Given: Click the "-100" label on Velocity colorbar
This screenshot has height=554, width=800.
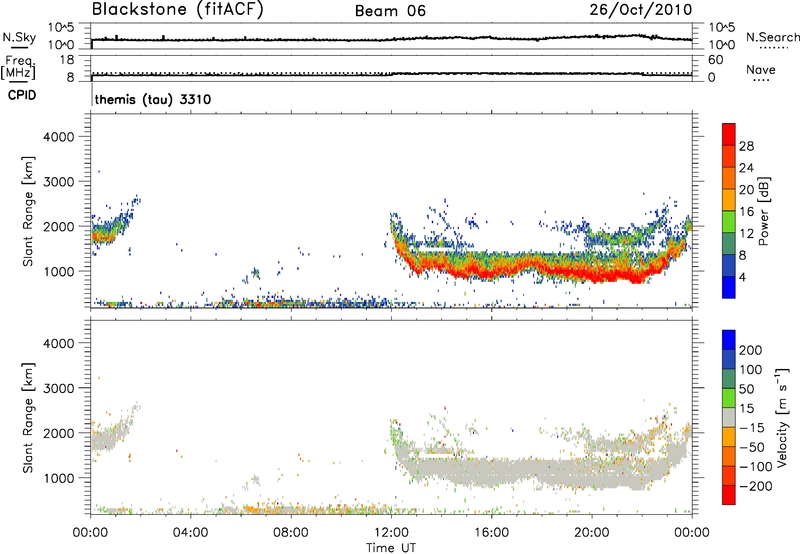Looking at the screenshot, I should [x=756, y=467].
